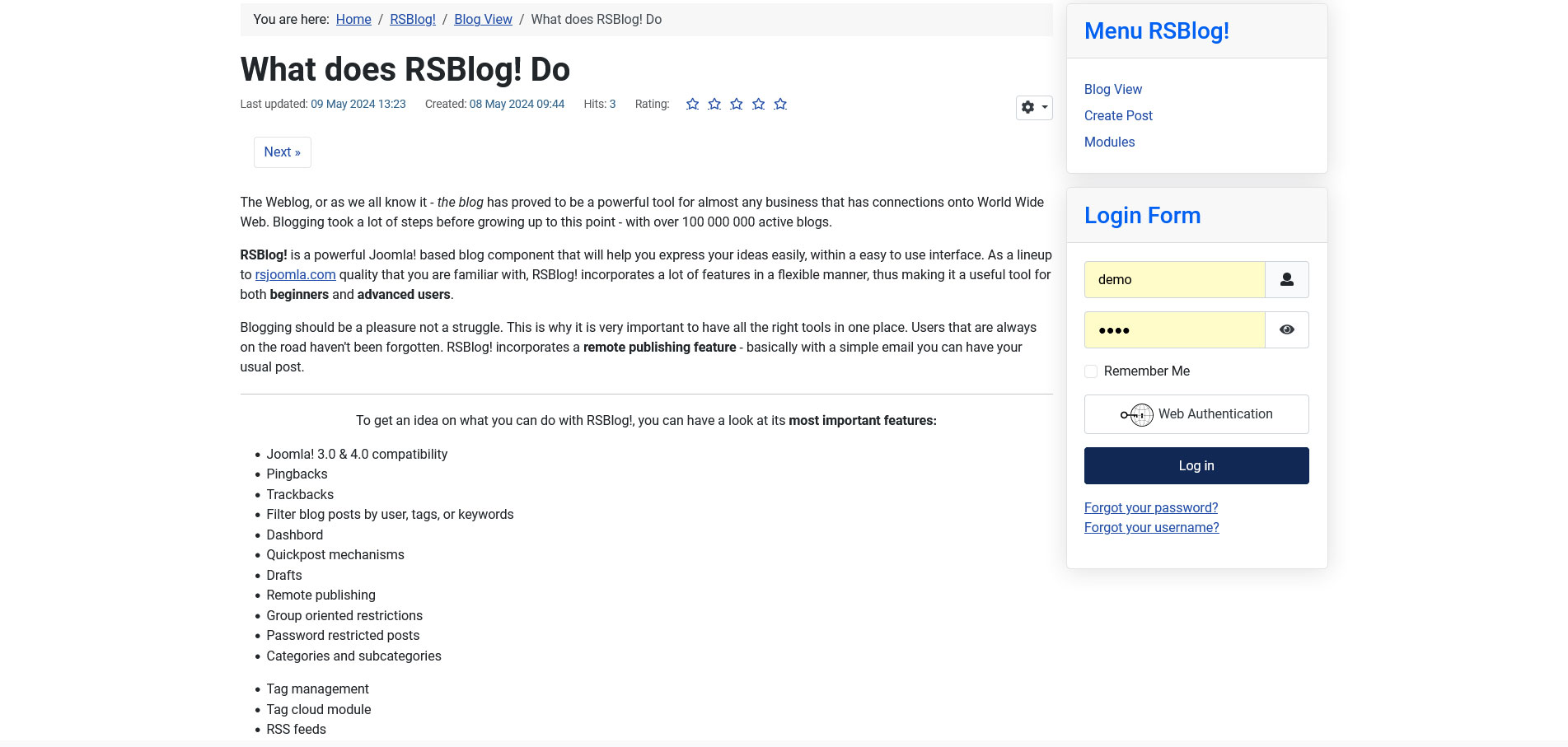Rate the post four stars
The image size is (1568, 747).
pos(758,104)
